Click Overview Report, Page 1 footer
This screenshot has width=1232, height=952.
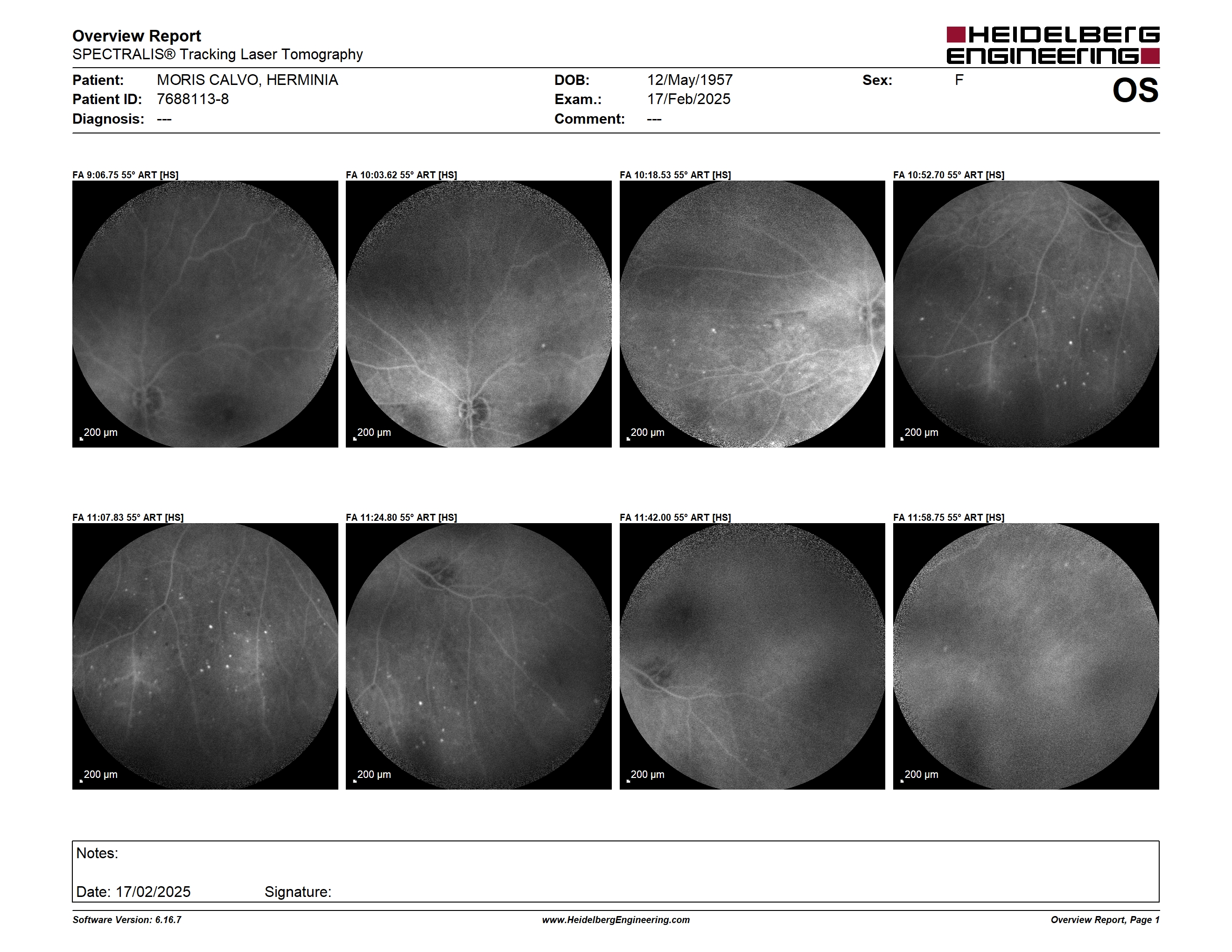pos(1105,920)
